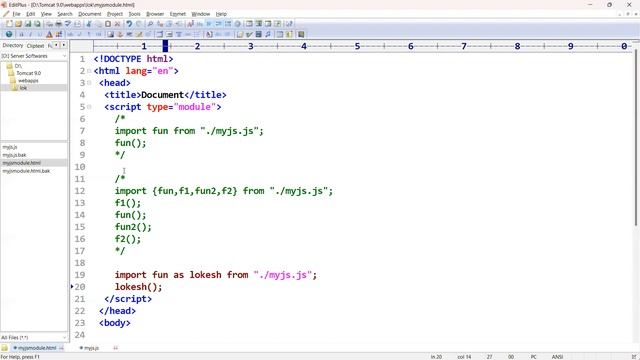
Task: Click the Open file folder icon
Action: 18,24
